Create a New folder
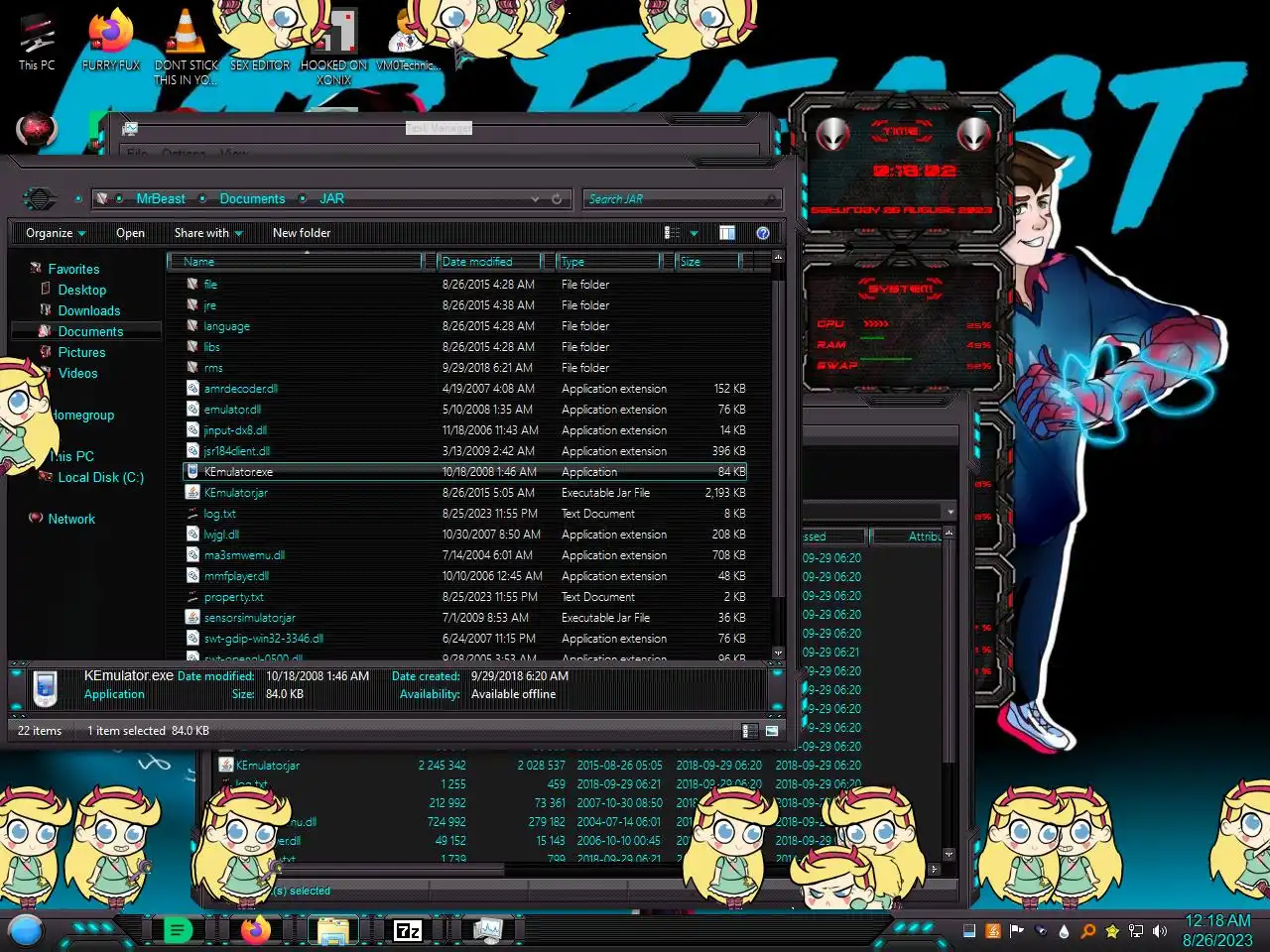1270x952 pixels. pyautogui.click(x=302, y=233)
